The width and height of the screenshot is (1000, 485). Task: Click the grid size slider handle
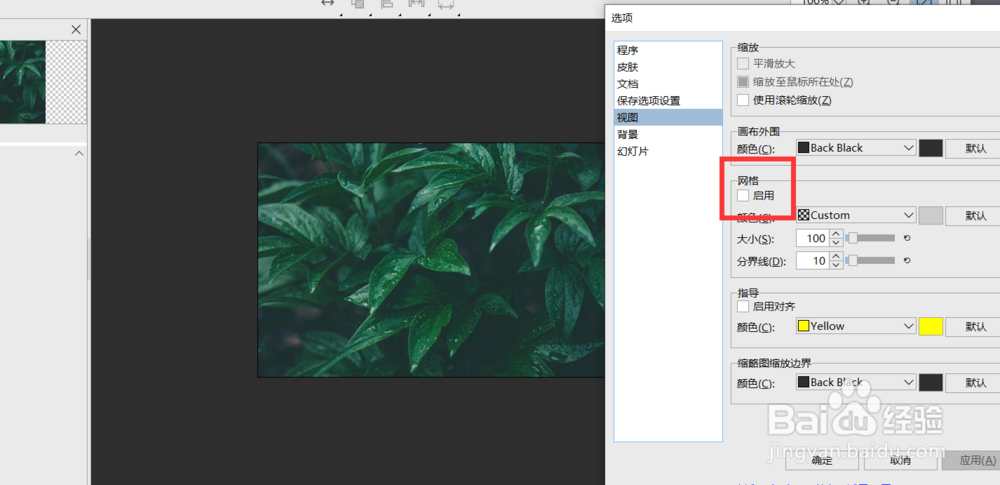click(851, 238)
